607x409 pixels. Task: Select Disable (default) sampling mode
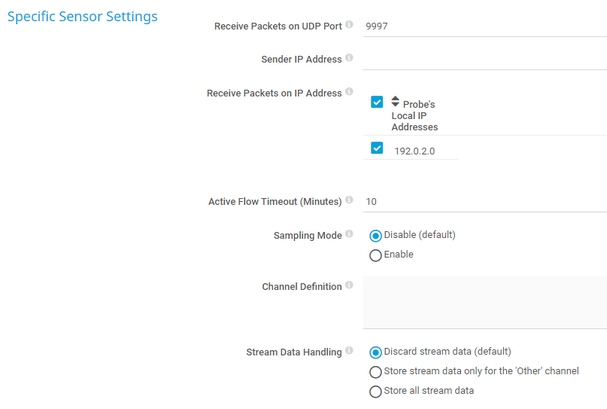click(376, 235)
